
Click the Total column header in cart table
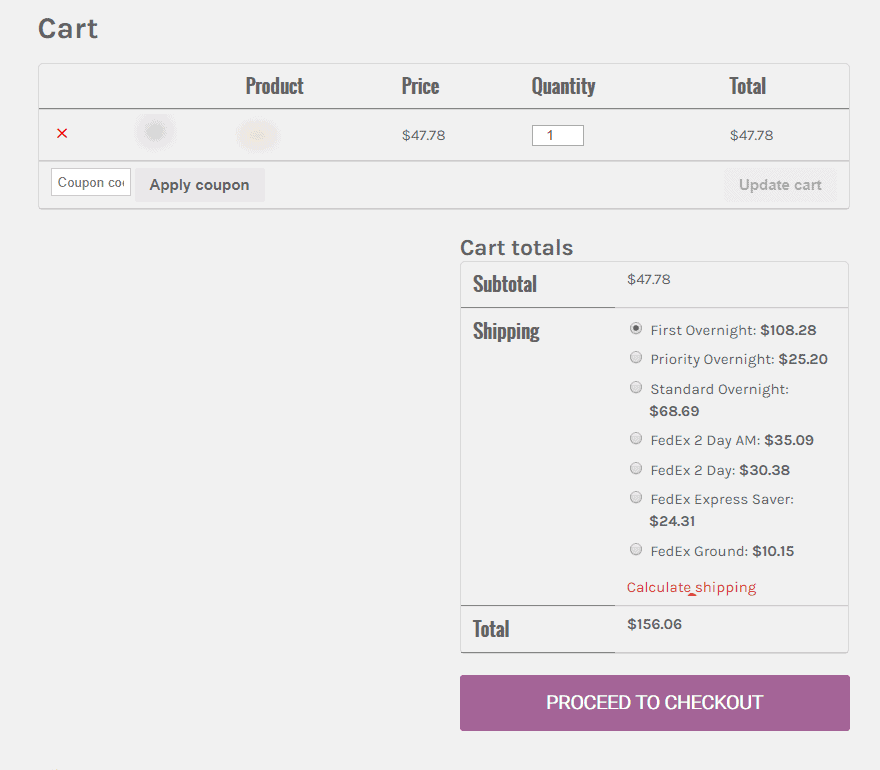click(748, 86)
